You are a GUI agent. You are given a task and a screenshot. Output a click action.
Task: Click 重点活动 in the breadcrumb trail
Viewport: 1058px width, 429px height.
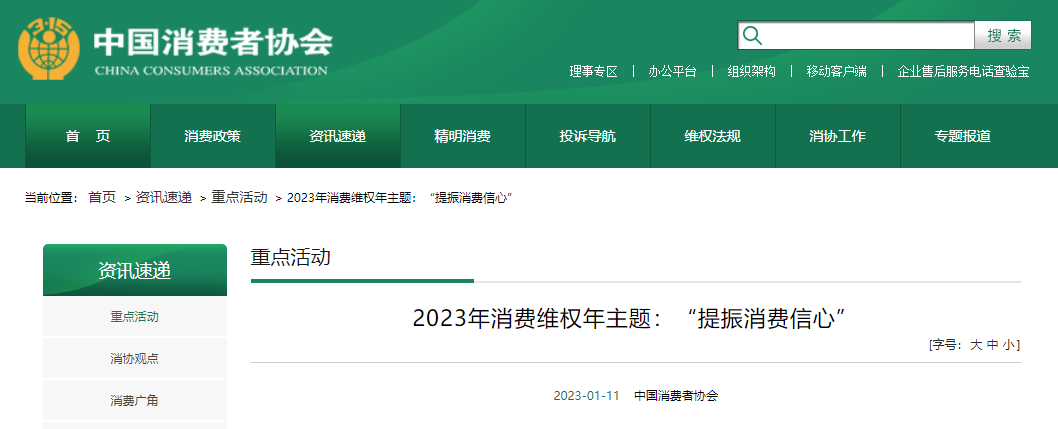(239, 198)
